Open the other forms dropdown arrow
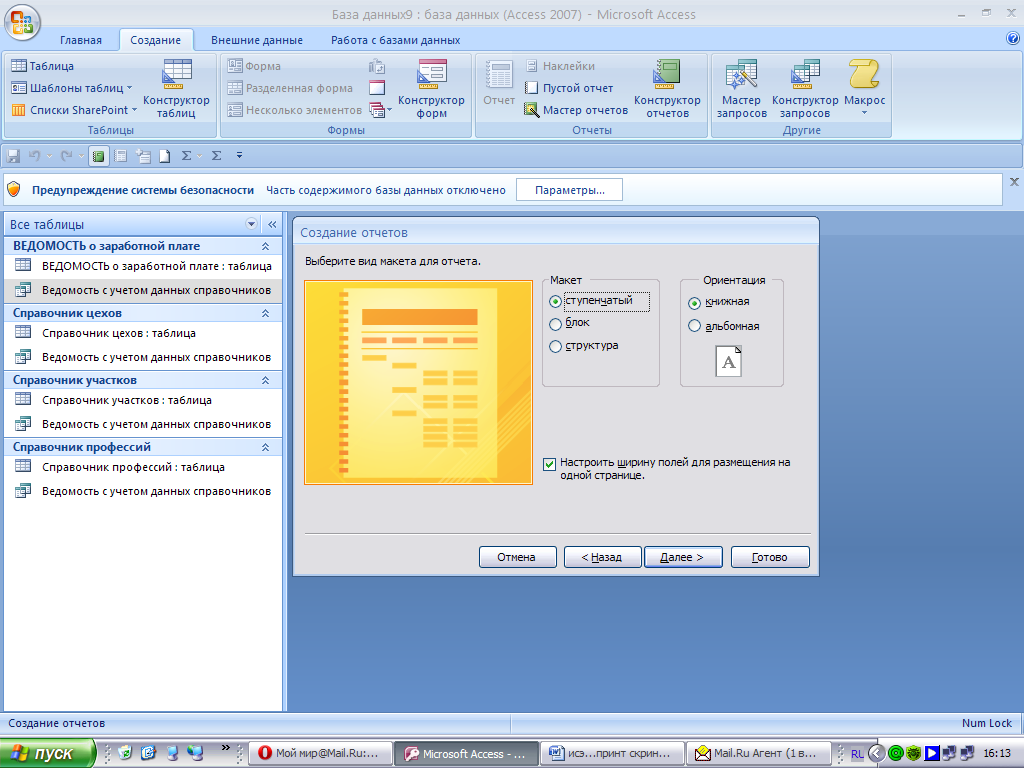 click(x=389, y=110)
